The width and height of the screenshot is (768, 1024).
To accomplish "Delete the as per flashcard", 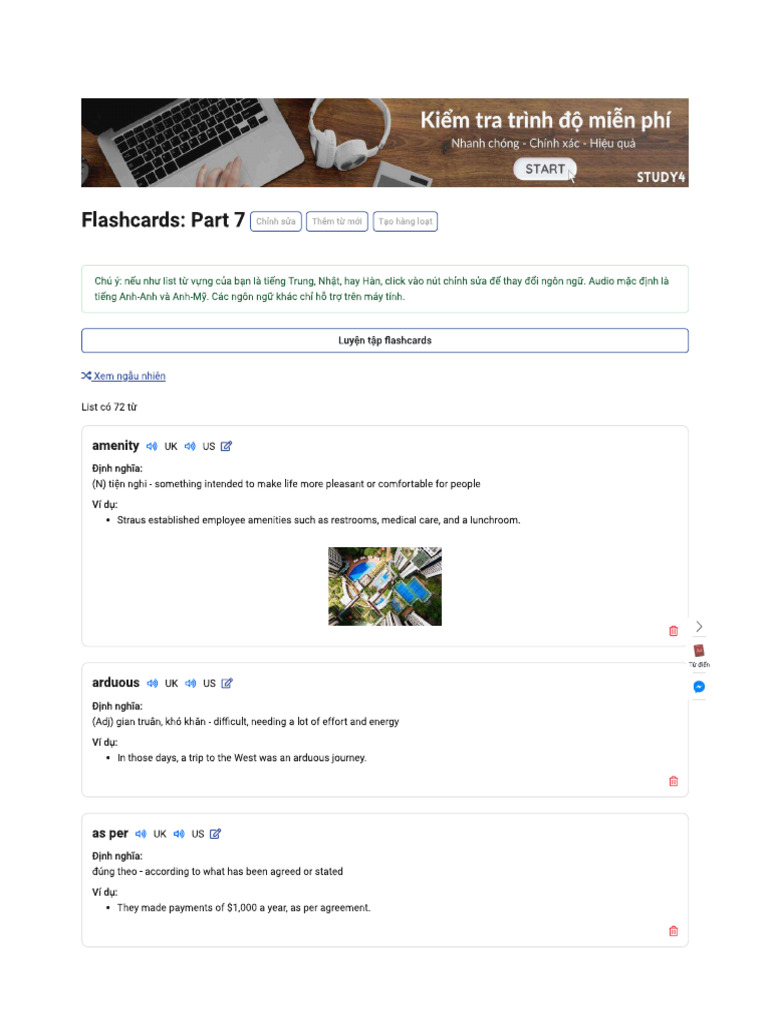I will pyautogui.click(x=673, y=931).
